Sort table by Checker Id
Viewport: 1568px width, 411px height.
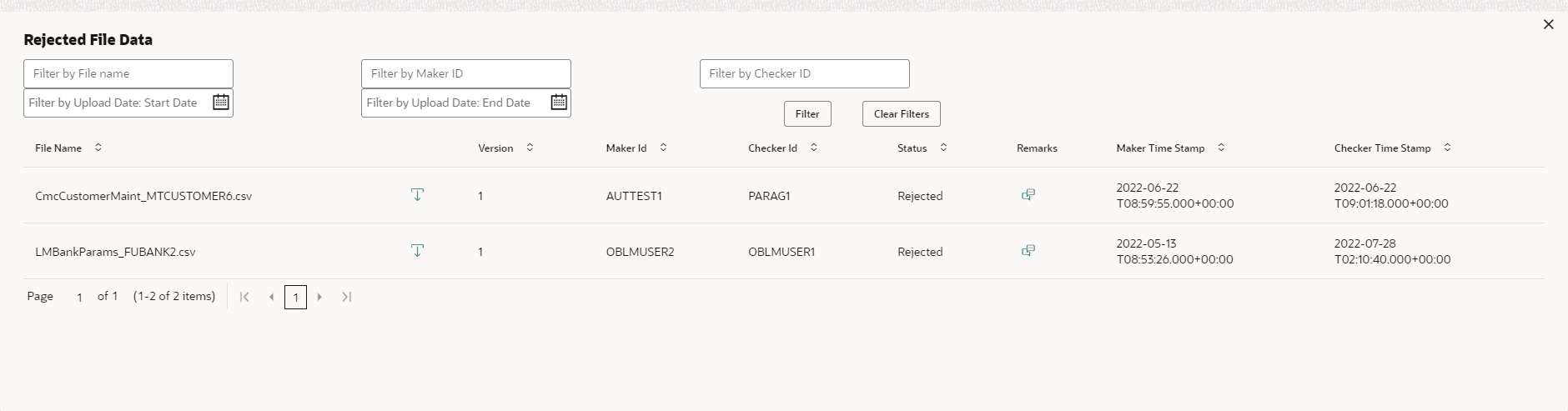point(814,148)
